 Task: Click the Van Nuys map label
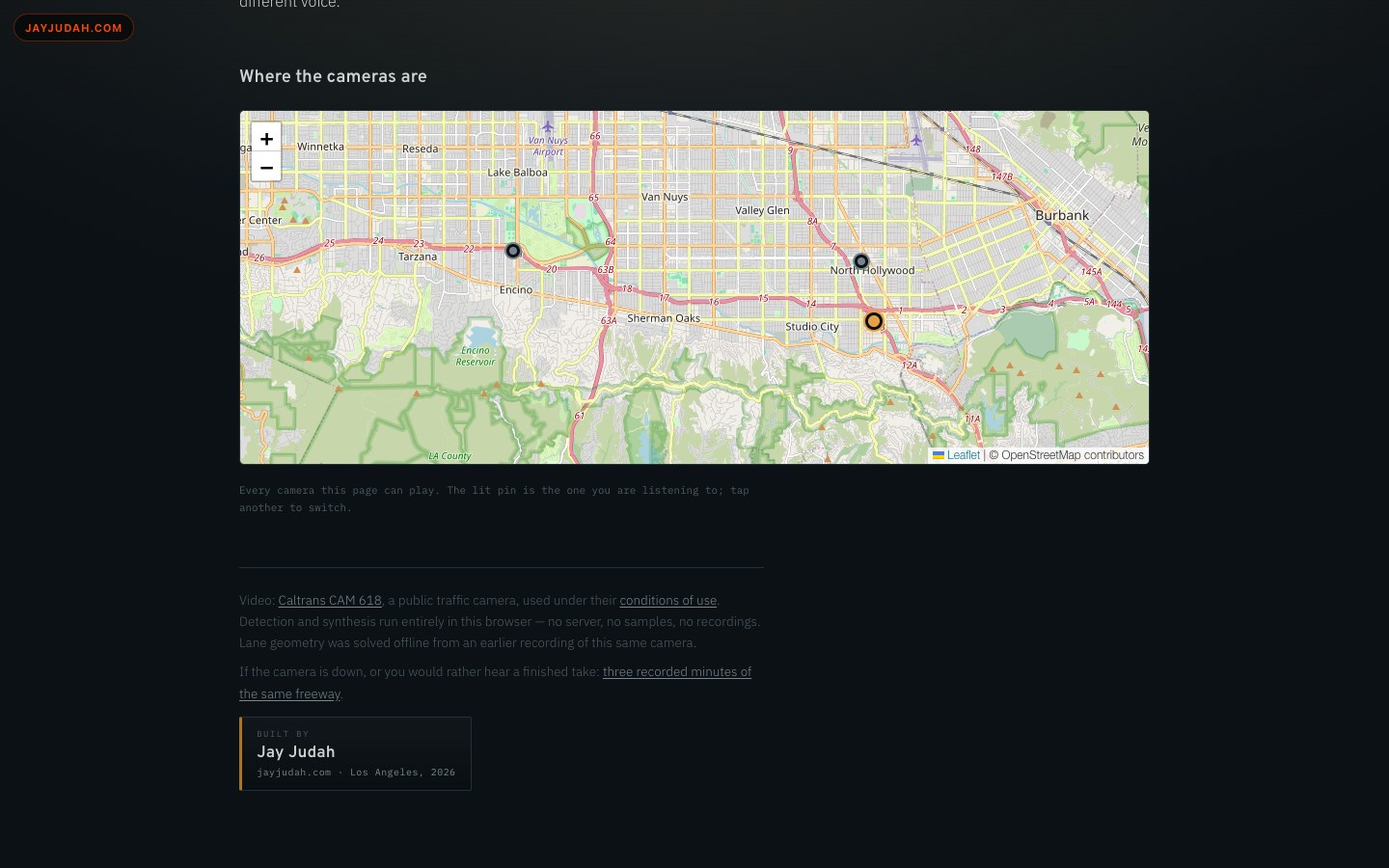coord(665,197)
